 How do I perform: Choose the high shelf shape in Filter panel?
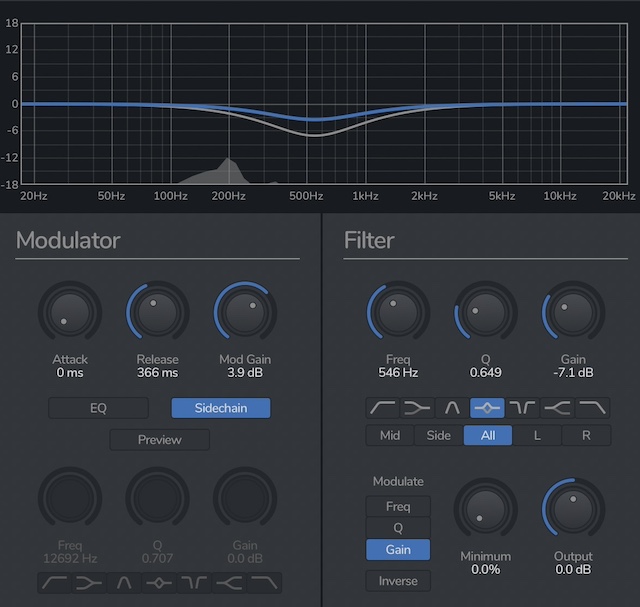point(556,408)
